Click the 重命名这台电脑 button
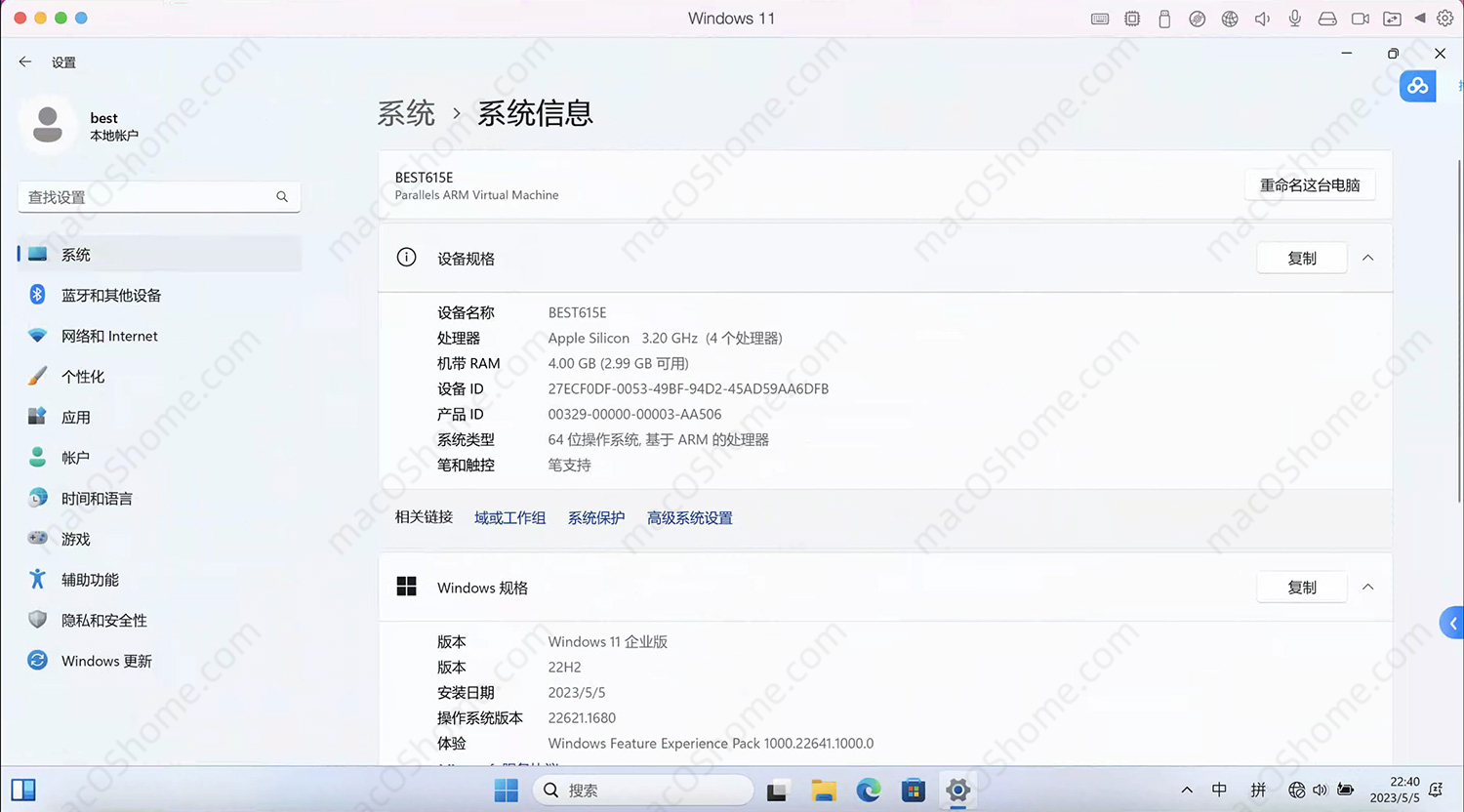This screenshot has width=1464, height=812. pos(1310,185)
